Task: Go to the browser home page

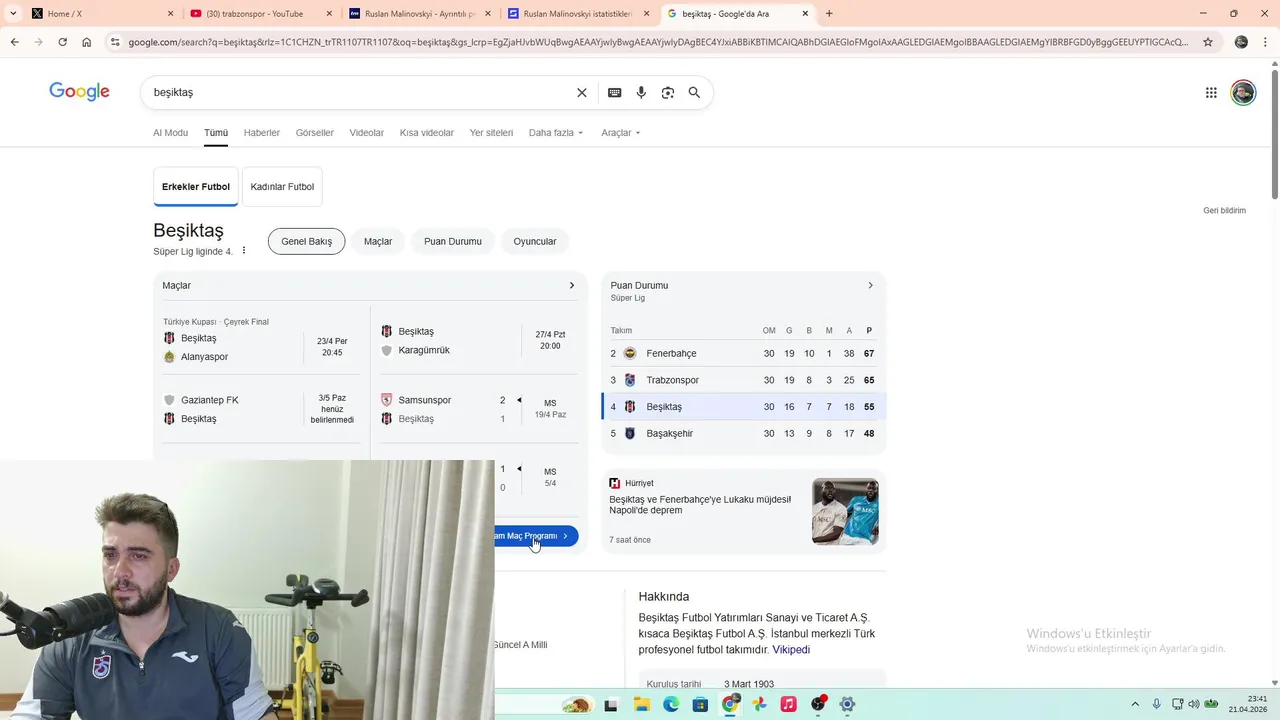Action: click(87, 42)
